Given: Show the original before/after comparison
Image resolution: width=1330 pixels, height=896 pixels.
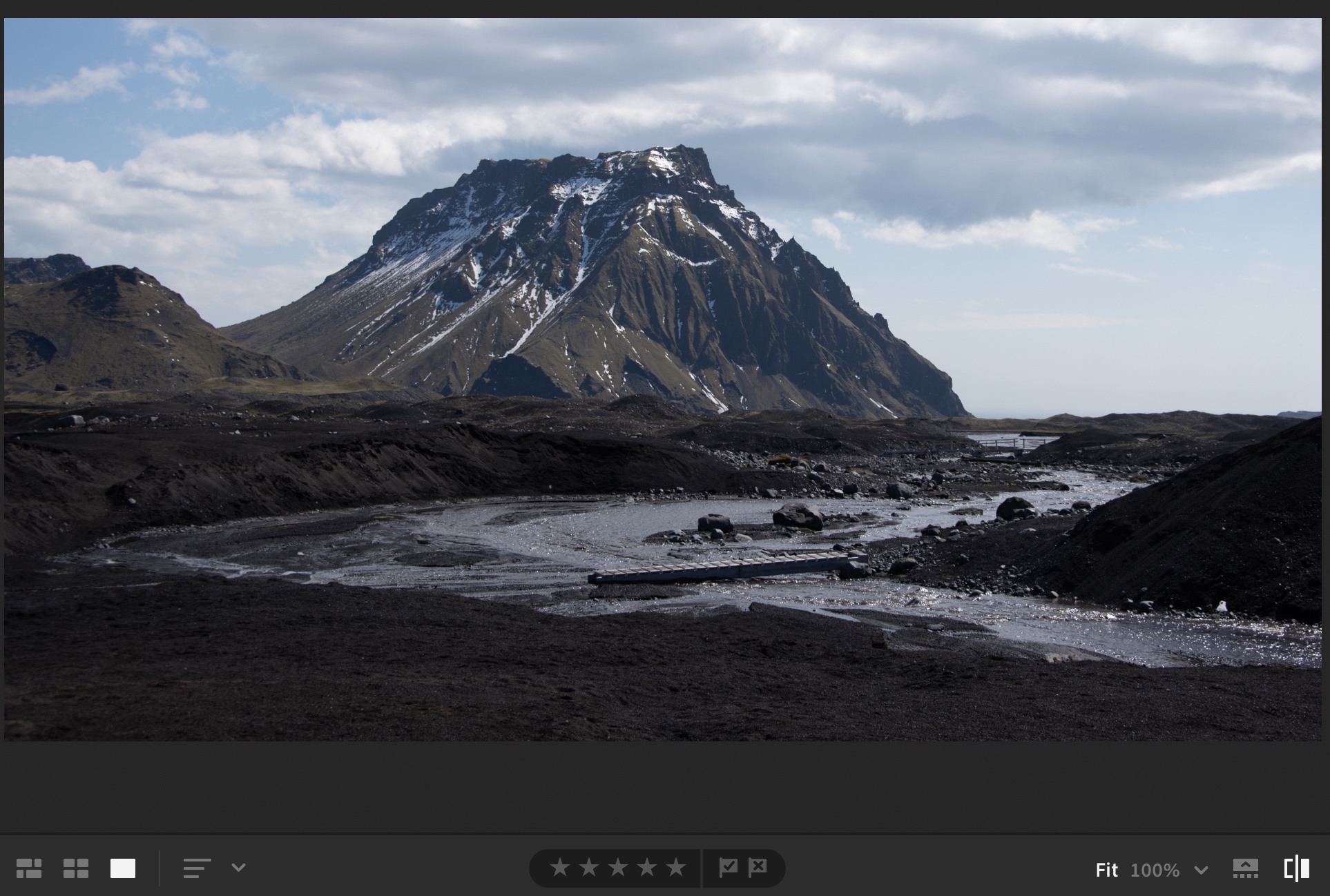Looking at the screenshot, I should 1296,868.
